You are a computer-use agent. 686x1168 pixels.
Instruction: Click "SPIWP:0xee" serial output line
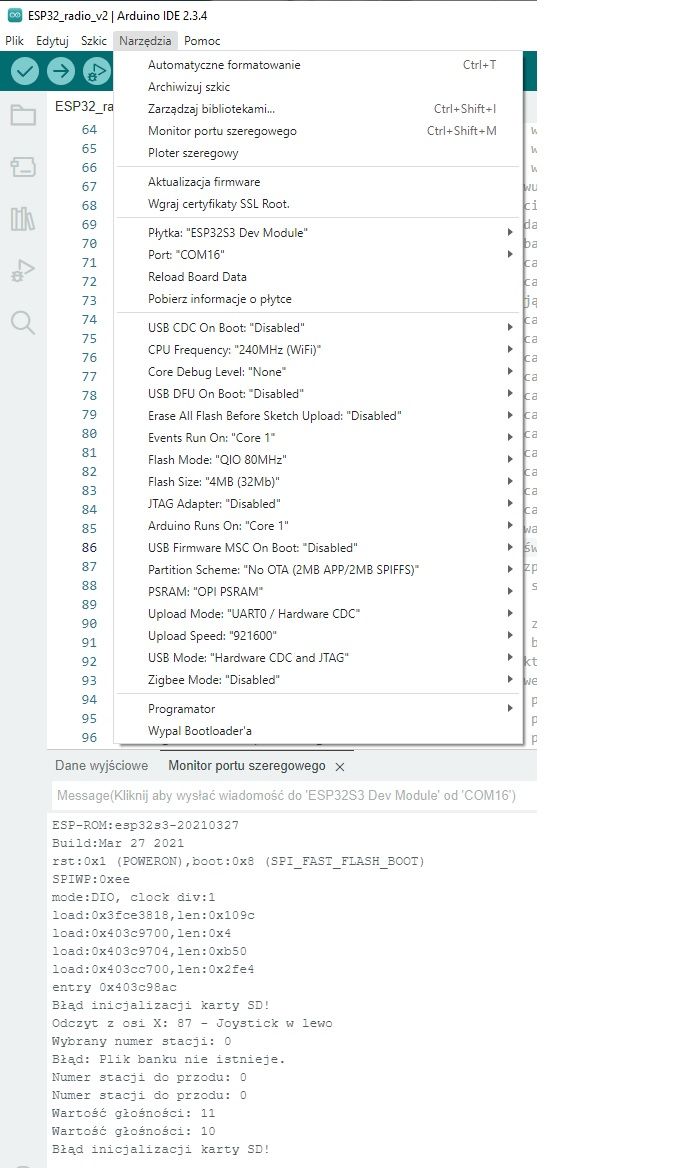[91, 880]
